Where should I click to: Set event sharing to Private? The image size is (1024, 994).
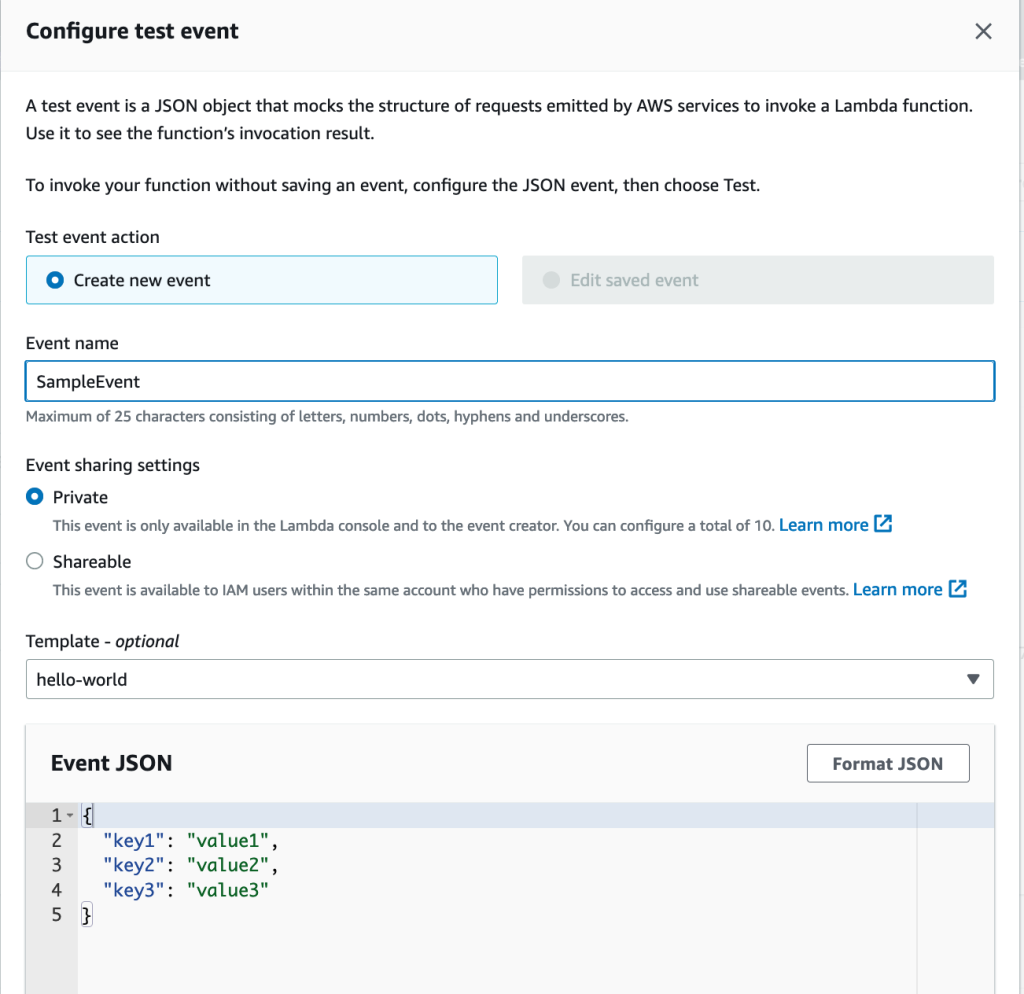pyautogui.click(x=36, y=497)
